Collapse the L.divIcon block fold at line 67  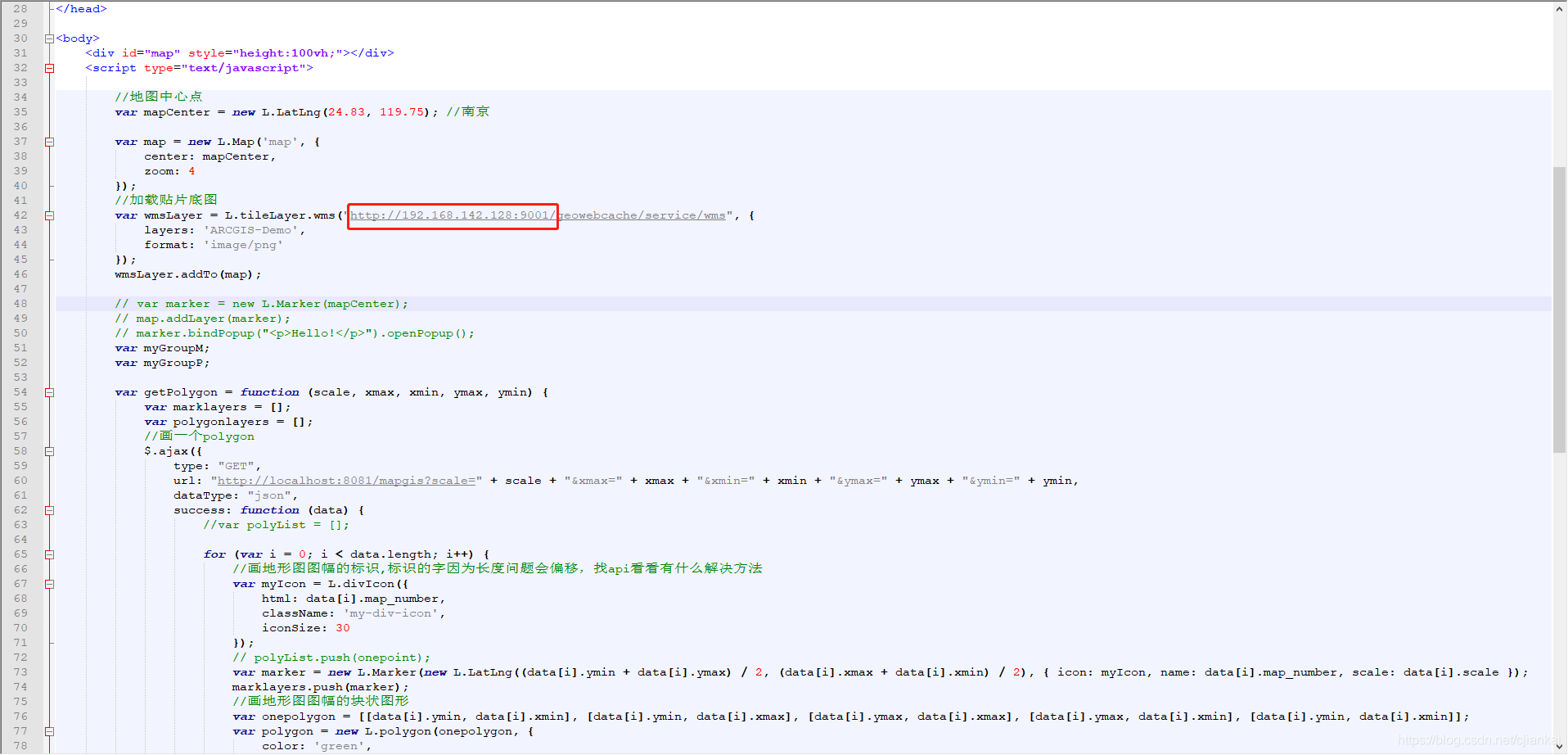pos(49,584)
